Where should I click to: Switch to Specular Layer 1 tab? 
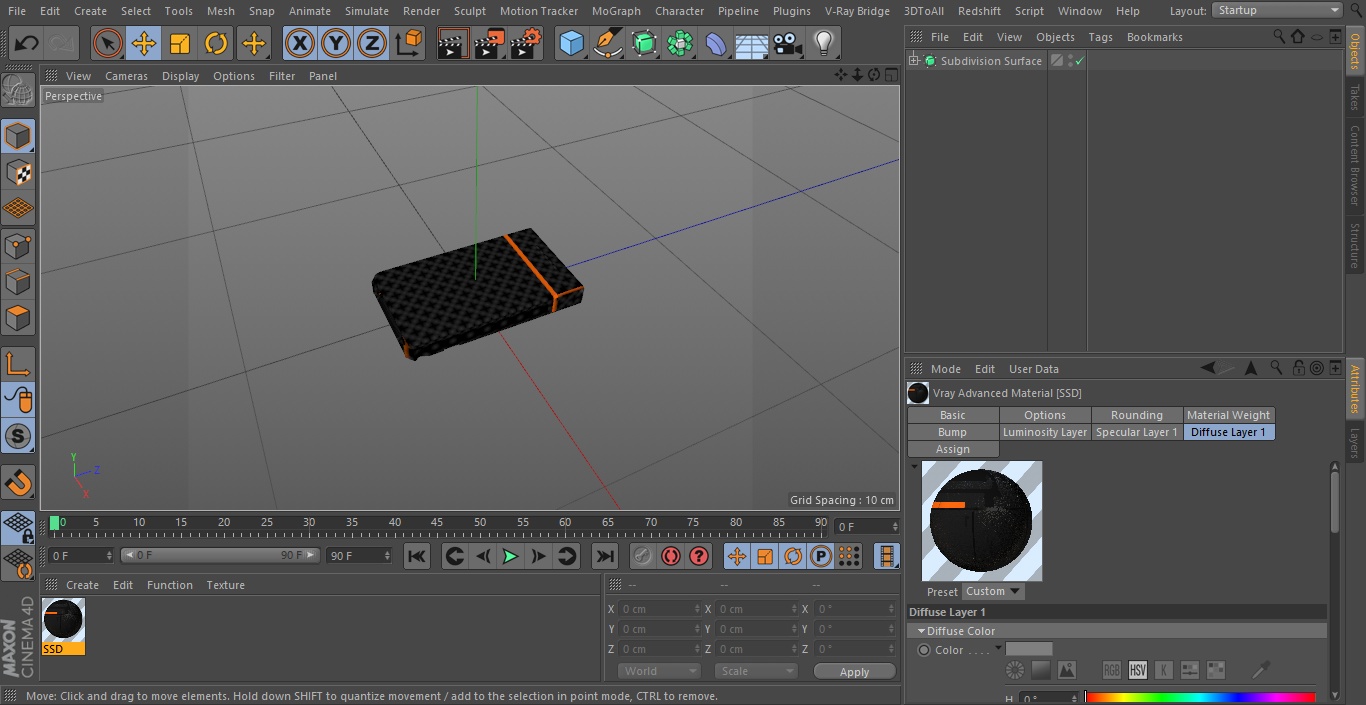pos(1136,432)
